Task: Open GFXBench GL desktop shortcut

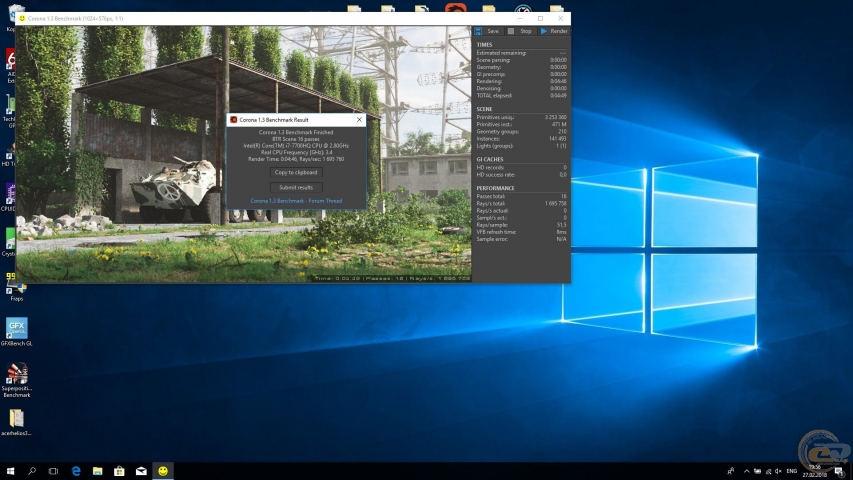Action: pyautogui.click(x=16, y=332)
